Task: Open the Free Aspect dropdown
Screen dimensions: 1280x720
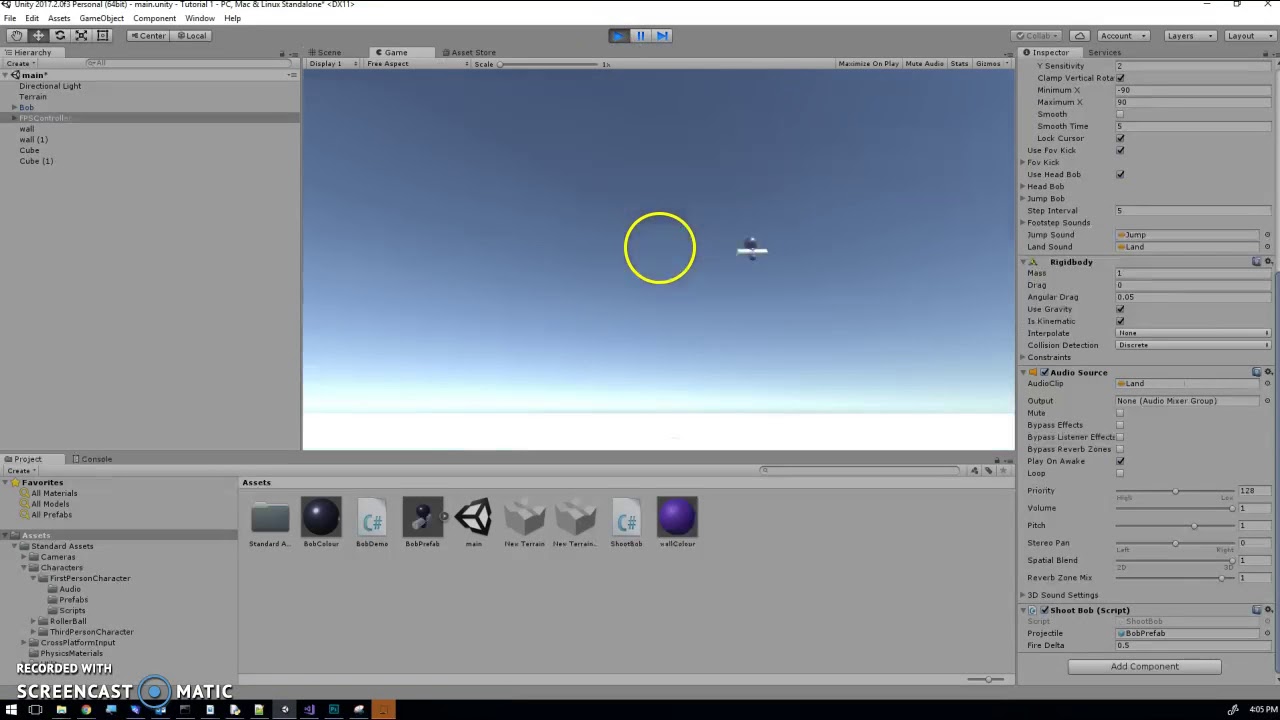Action: pyautogui.click(x=416, y=64)
